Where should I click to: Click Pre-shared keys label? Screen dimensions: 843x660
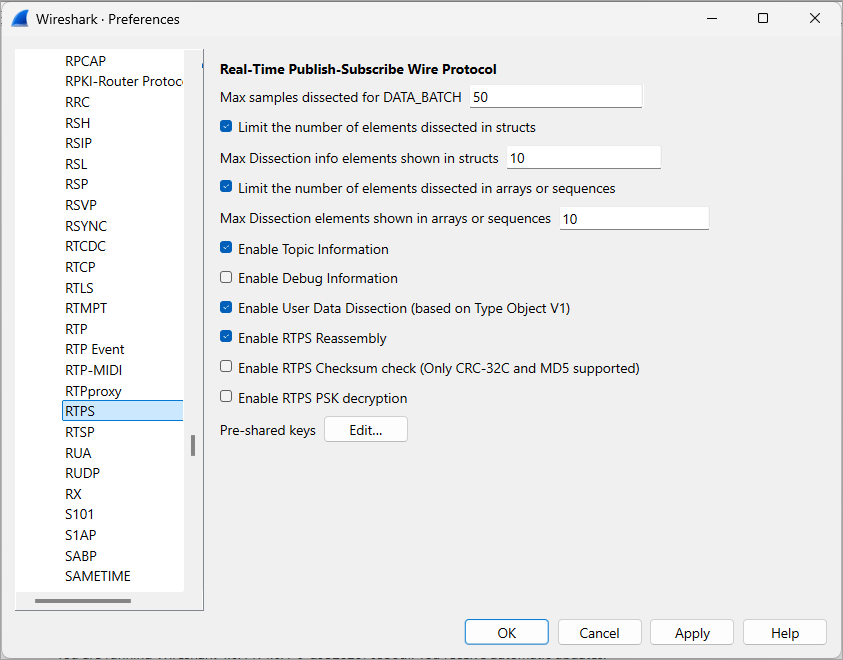coord(268,431)
